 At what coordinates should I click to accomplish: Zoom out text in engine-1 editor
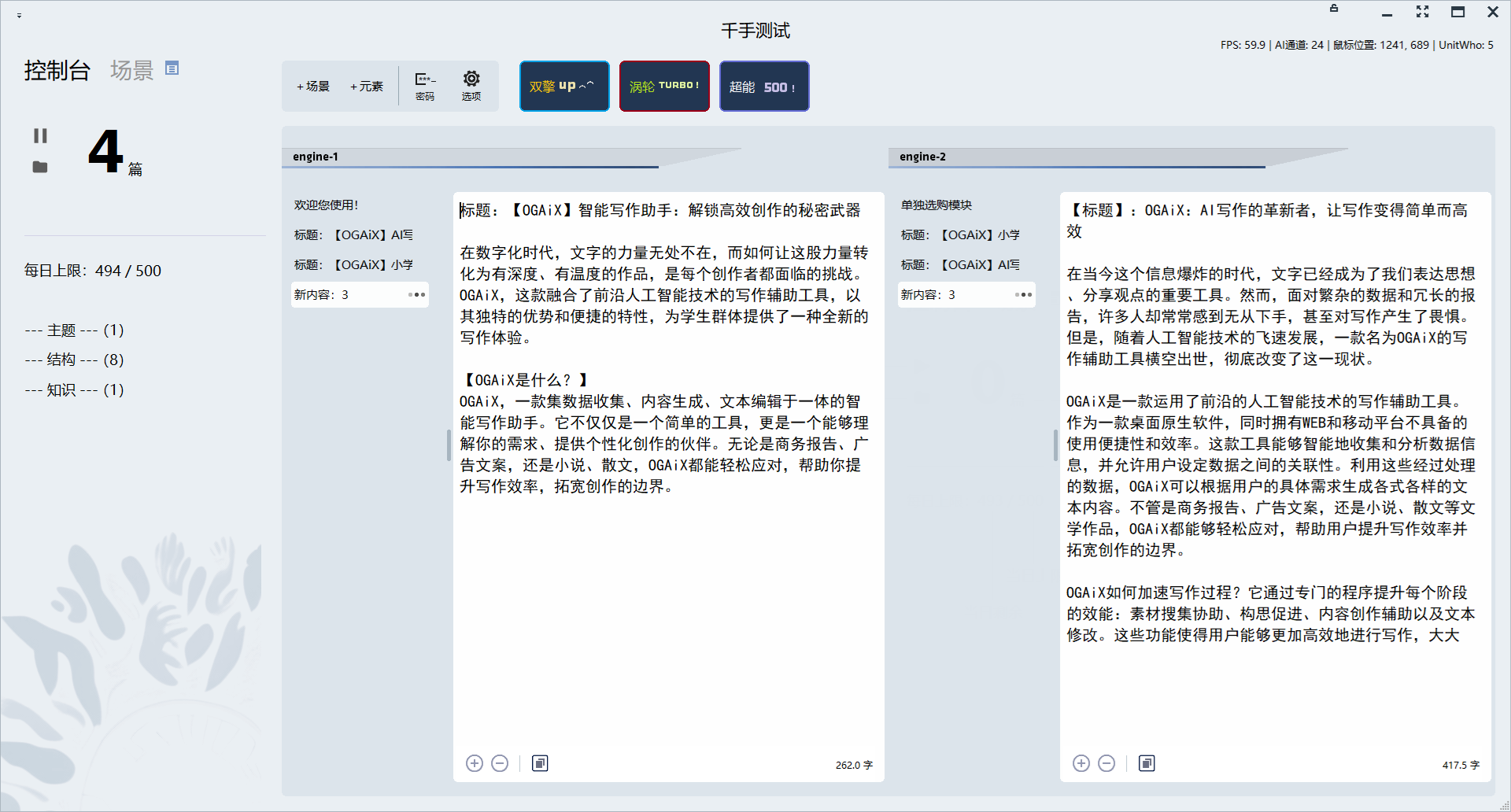coord(500,763)
